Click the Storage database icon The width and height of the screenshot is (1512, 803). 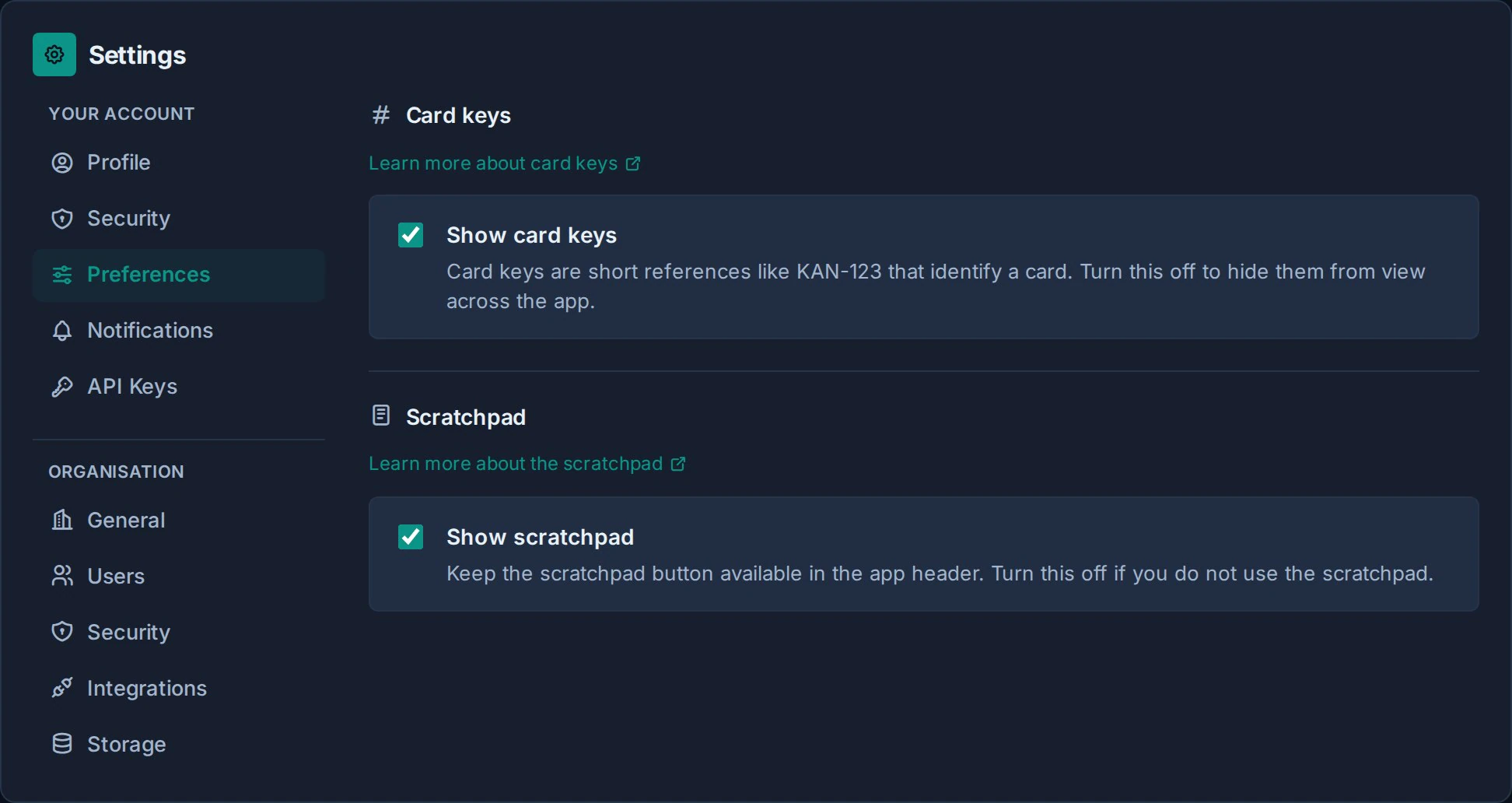pos(62,744)
